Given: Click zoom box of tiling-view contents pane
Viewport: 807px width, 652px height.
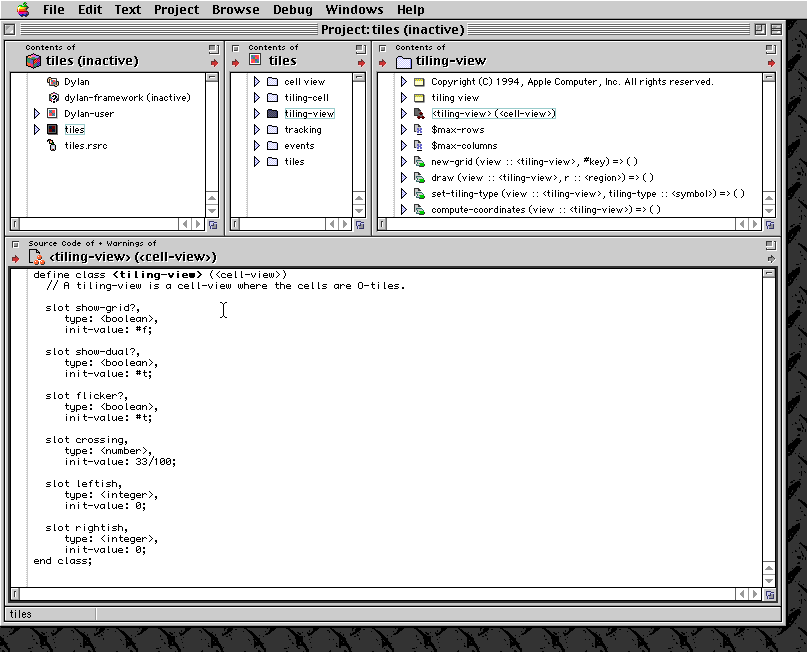Looking at the screenshot, I should (x=770, y=49).
